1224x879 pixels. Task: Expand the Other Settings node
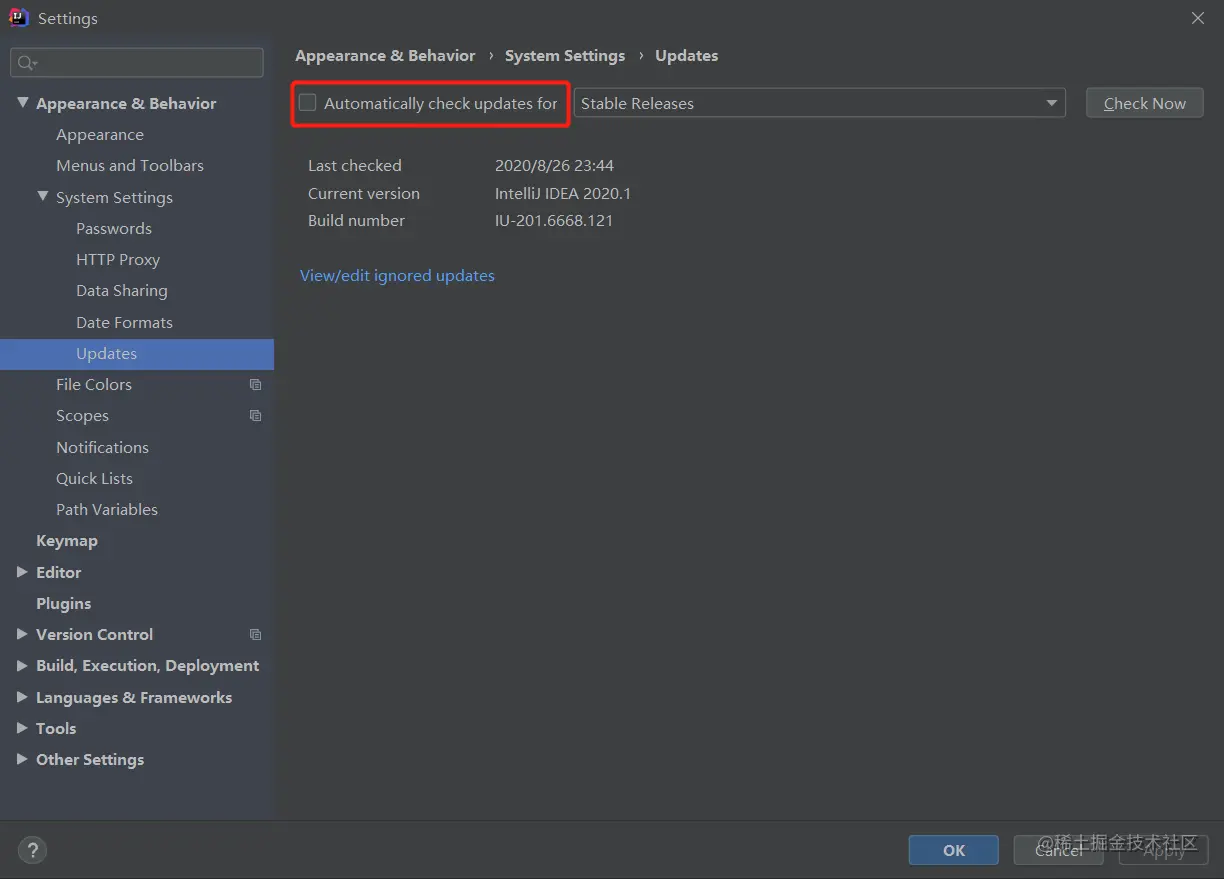(22, 760)
